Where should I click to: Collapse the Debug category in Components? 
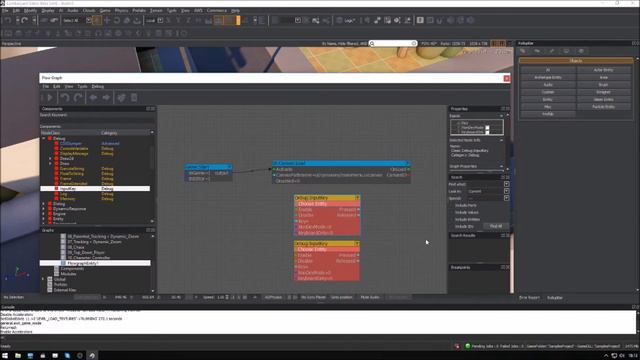click(44, 139)
